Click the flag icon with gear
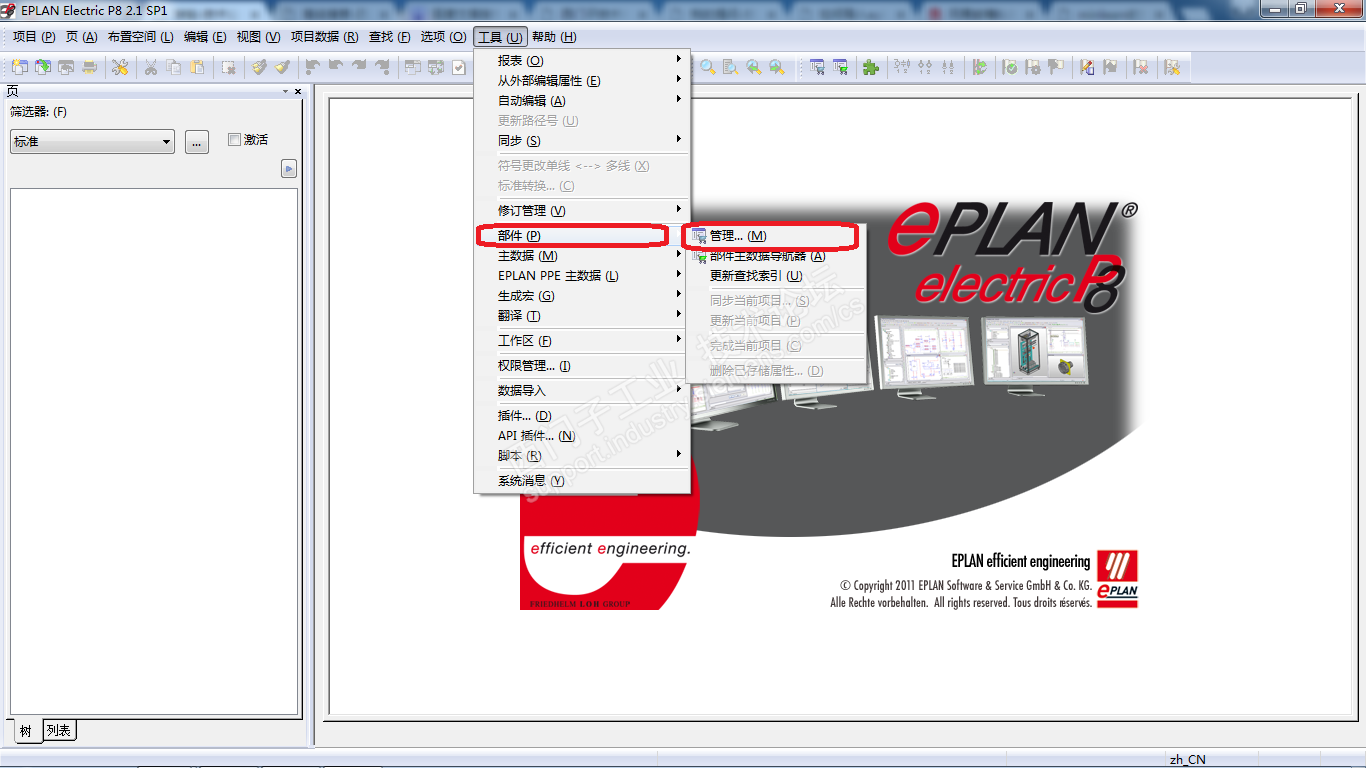Viewport: 1366px width, 768px height. coord(1033,67)
